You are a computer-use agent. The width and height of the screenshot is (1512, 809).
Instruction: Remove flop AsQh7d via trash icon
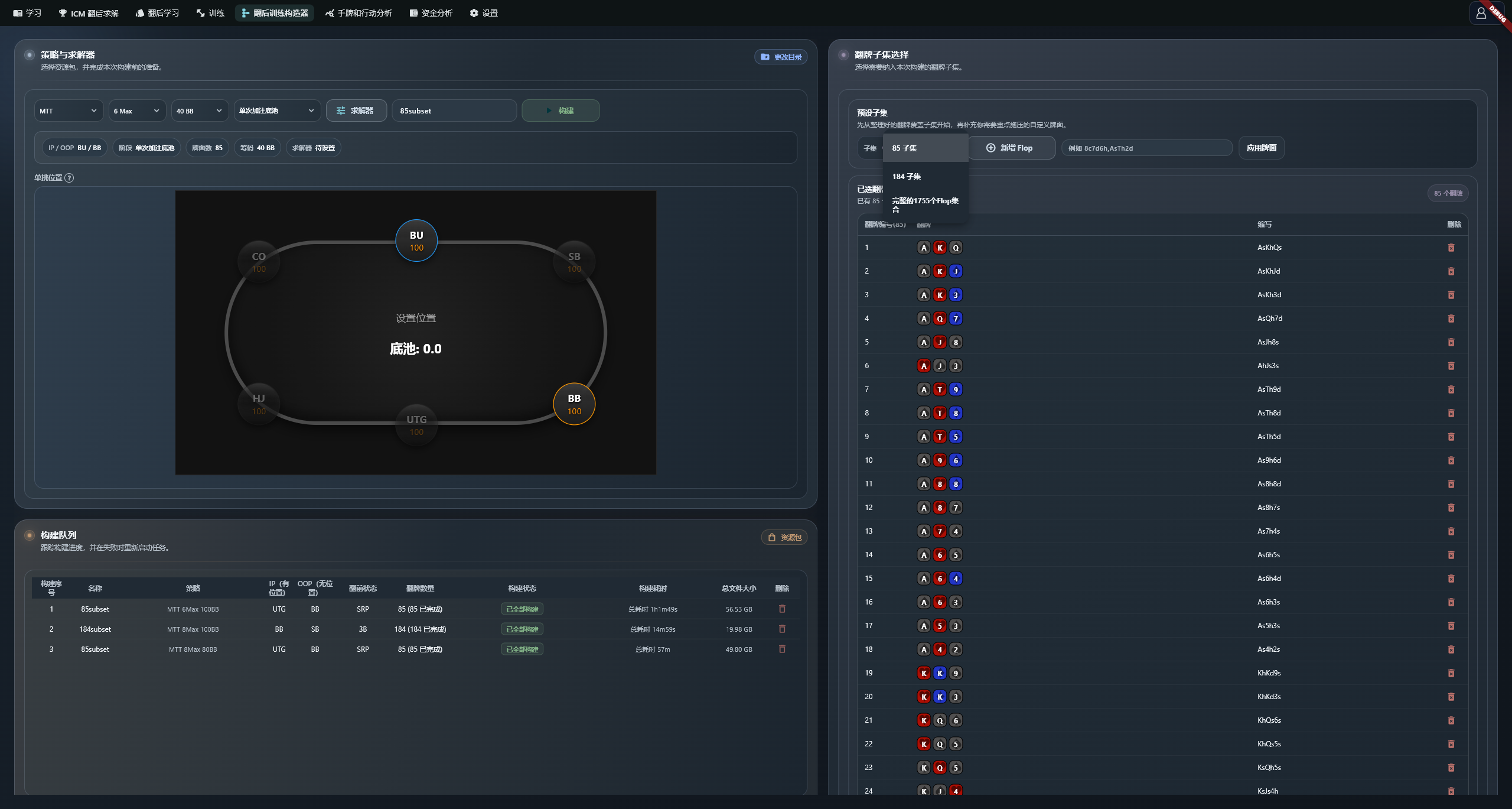point(1451,319)
